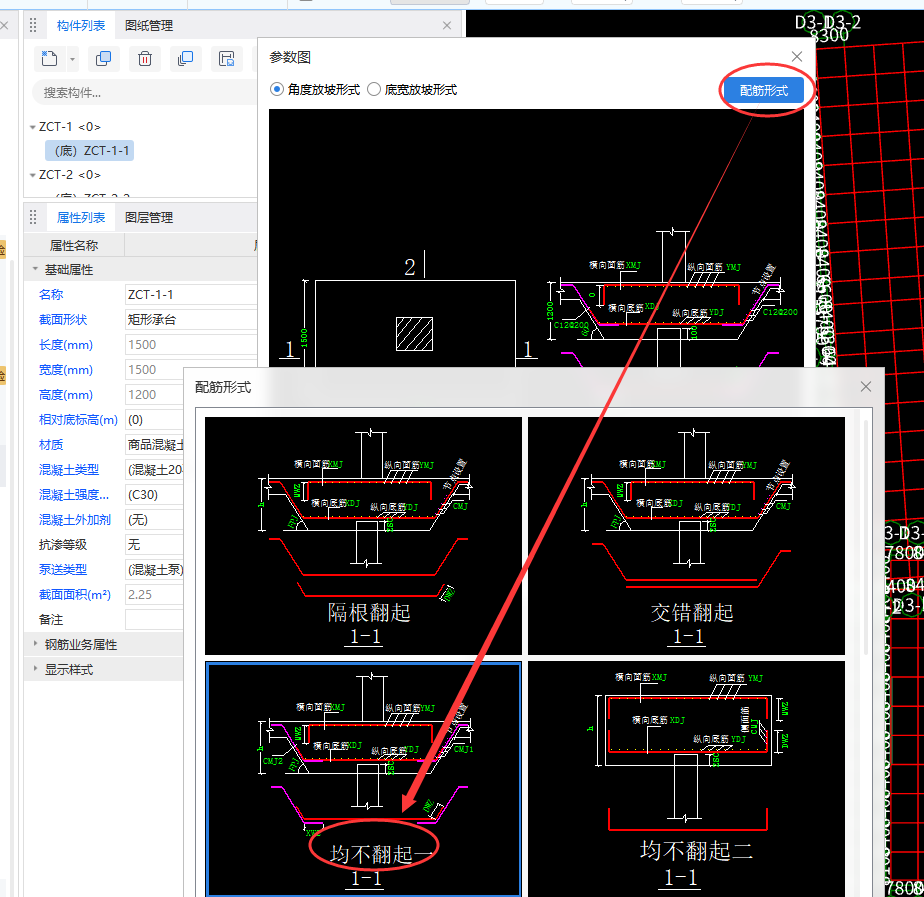Expand 显示样式 section
This screenshot has width=924, height=897.
(x=37, y=669)
